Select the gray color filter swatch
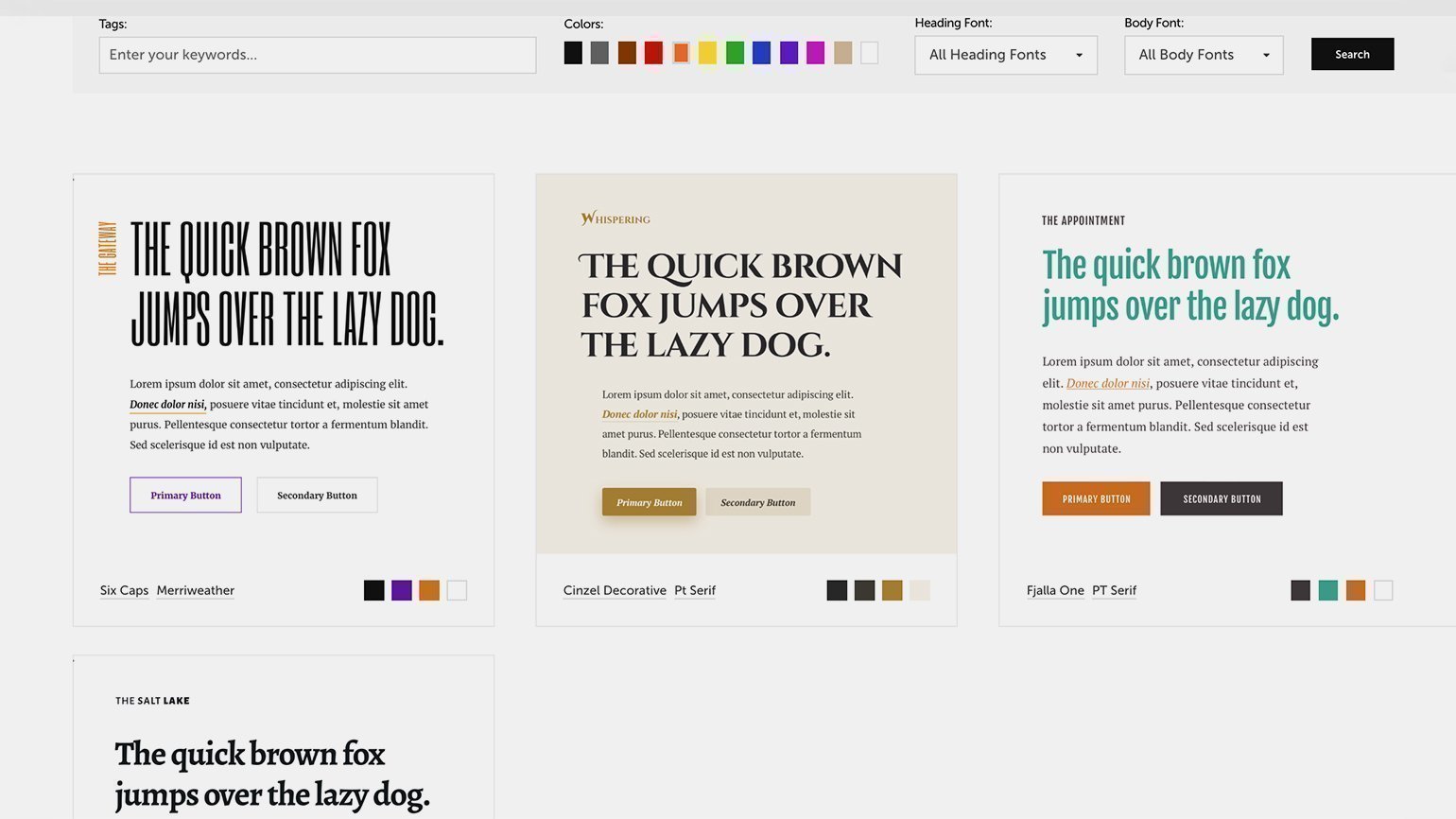Image resolution: width=1456 pixels, height=819 pixels. 599,53
